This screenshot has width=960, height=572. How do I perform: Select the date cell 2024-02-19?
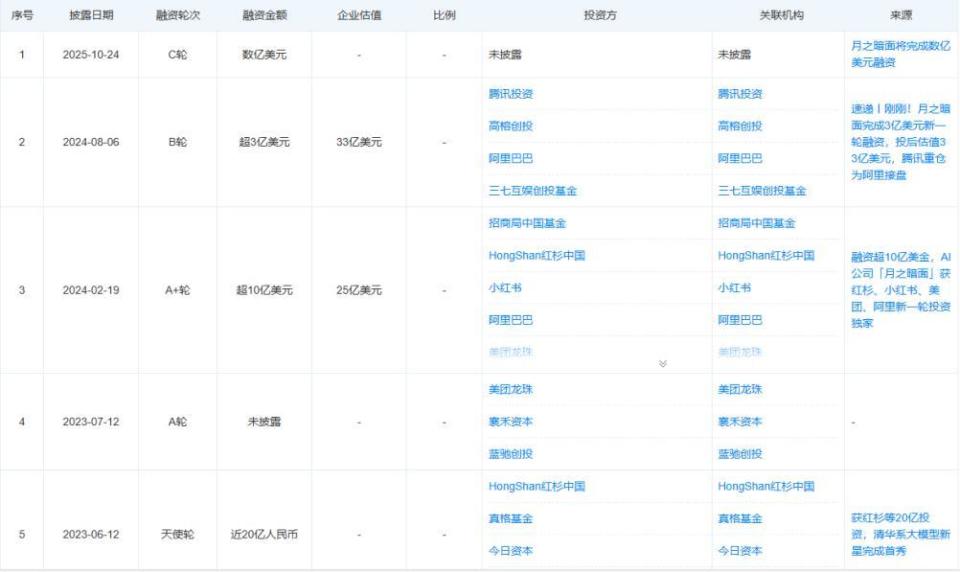click(x=91, y=290)
